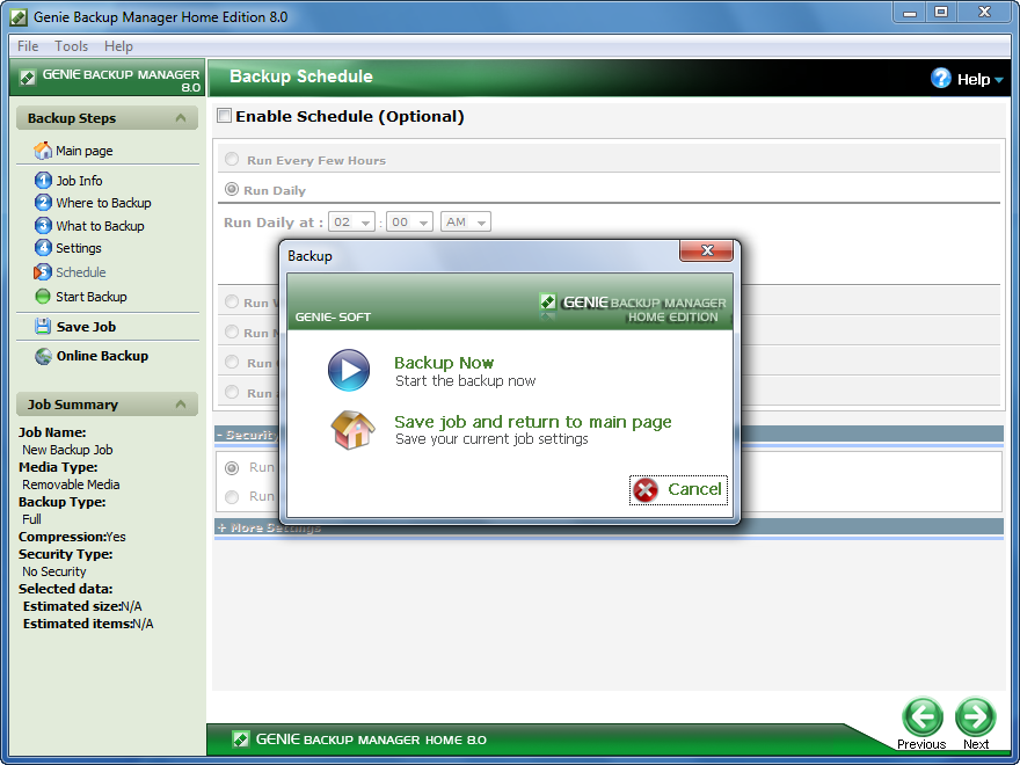Go to Job Info step
Image resolution: width=1020 pixels, height=765 pixels.
pos(79,180)
